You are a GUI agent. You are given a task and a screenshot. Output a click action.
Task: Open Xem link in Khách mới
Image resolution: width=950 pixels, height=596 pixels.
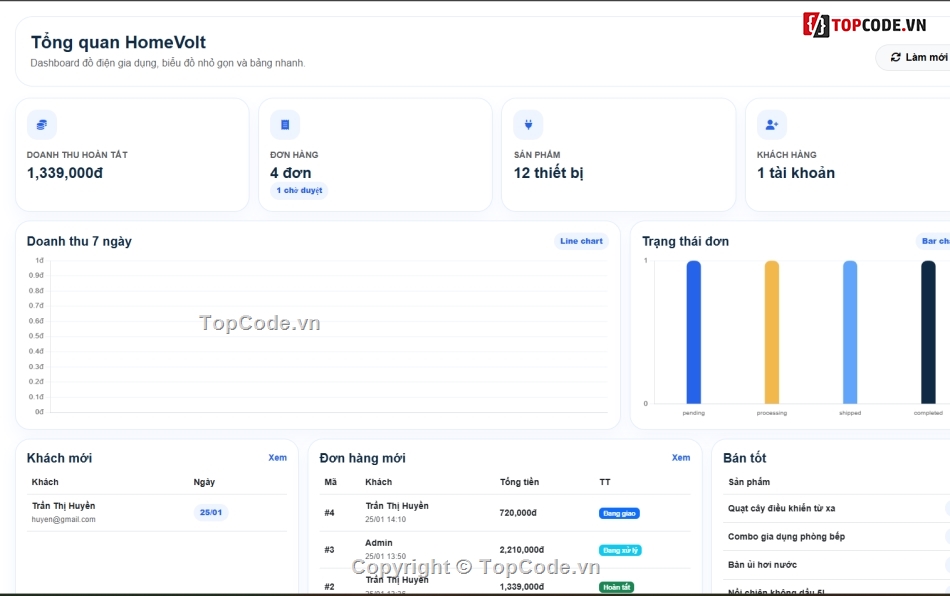coord(277,458)
